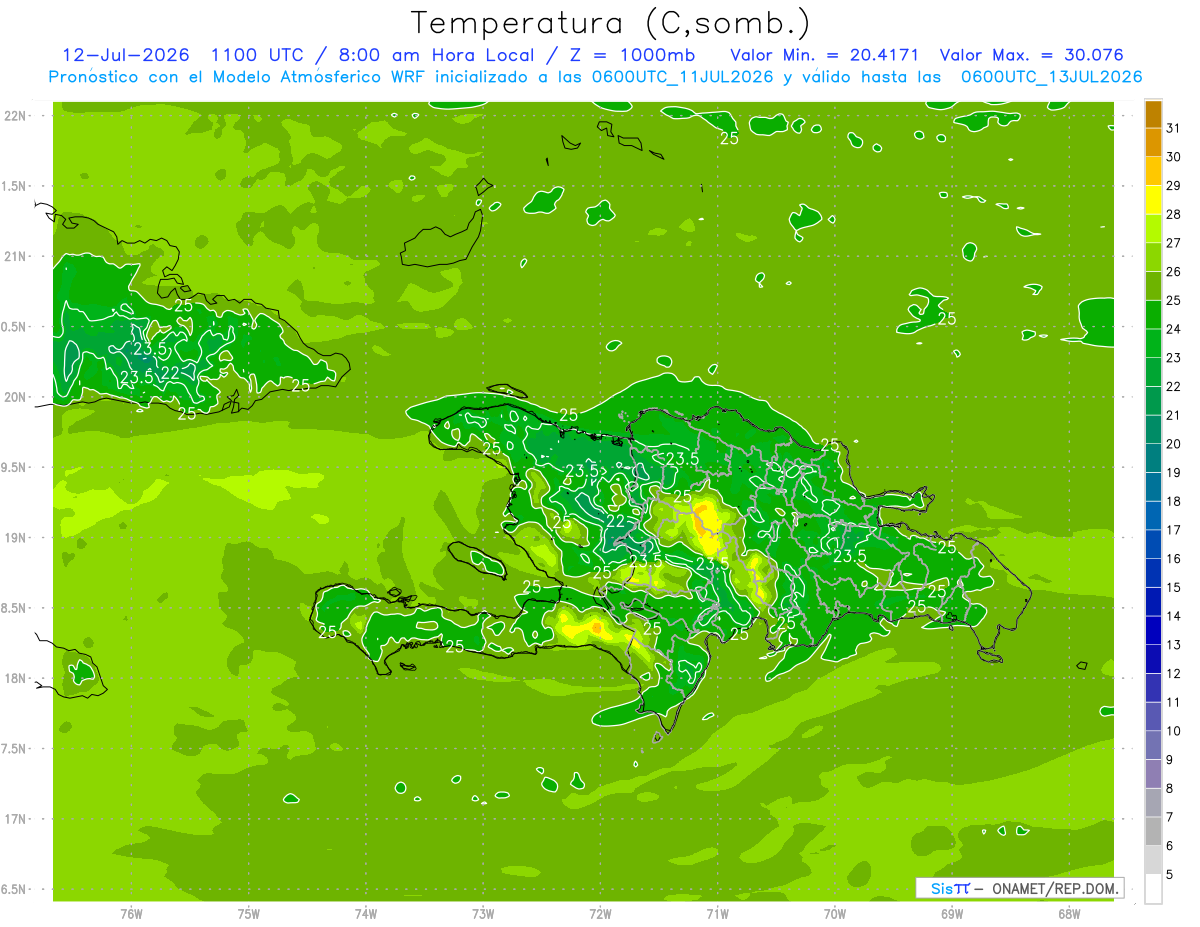
Task: Click the '70W' longitude axis label
Action: 835,914
